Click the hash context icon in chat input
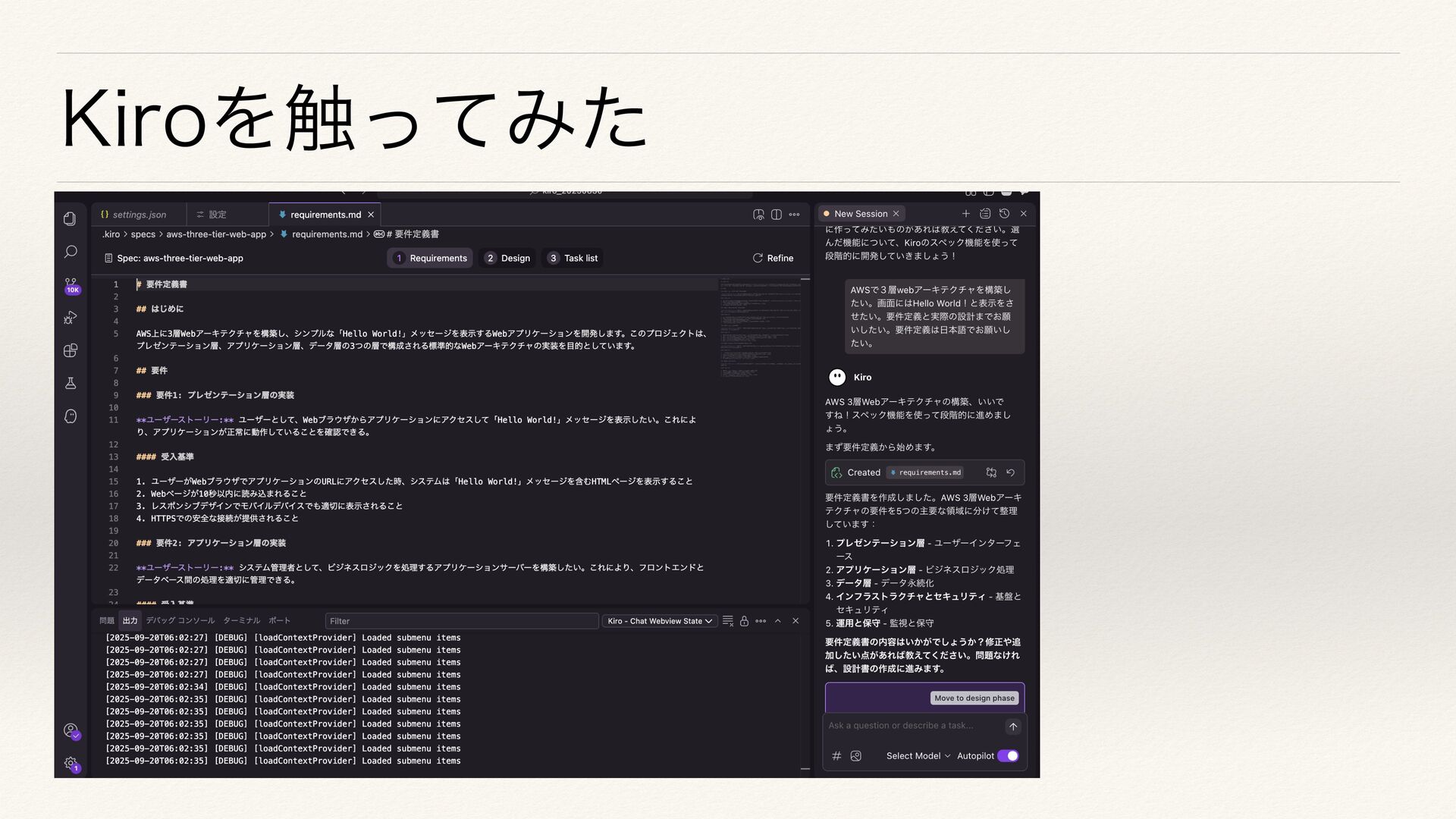Viewport: 1456px width, 819px height. click(836, 756)
